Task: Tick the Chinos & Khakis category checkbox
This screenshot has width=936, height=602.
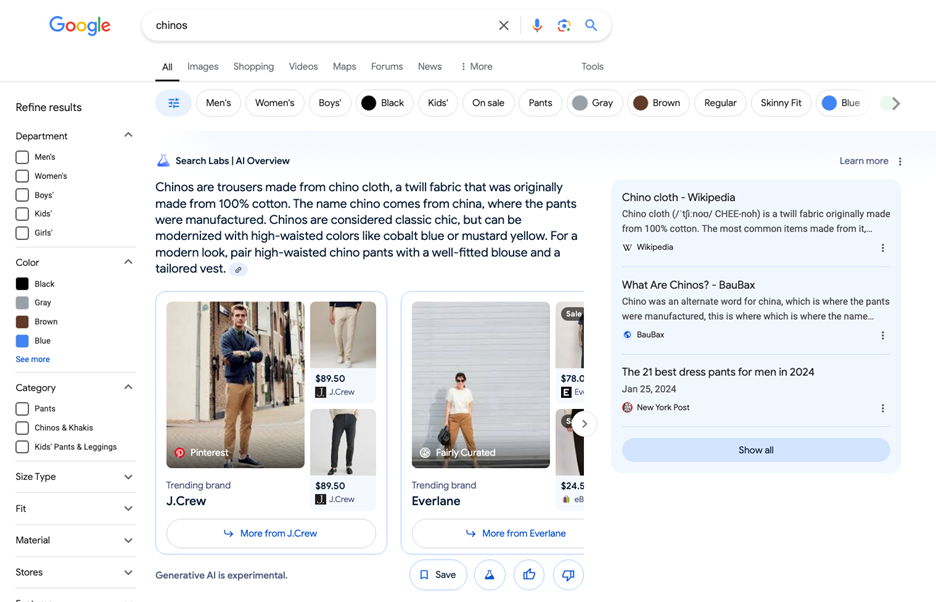Action: pyautogui.click(x=22, y=428)
